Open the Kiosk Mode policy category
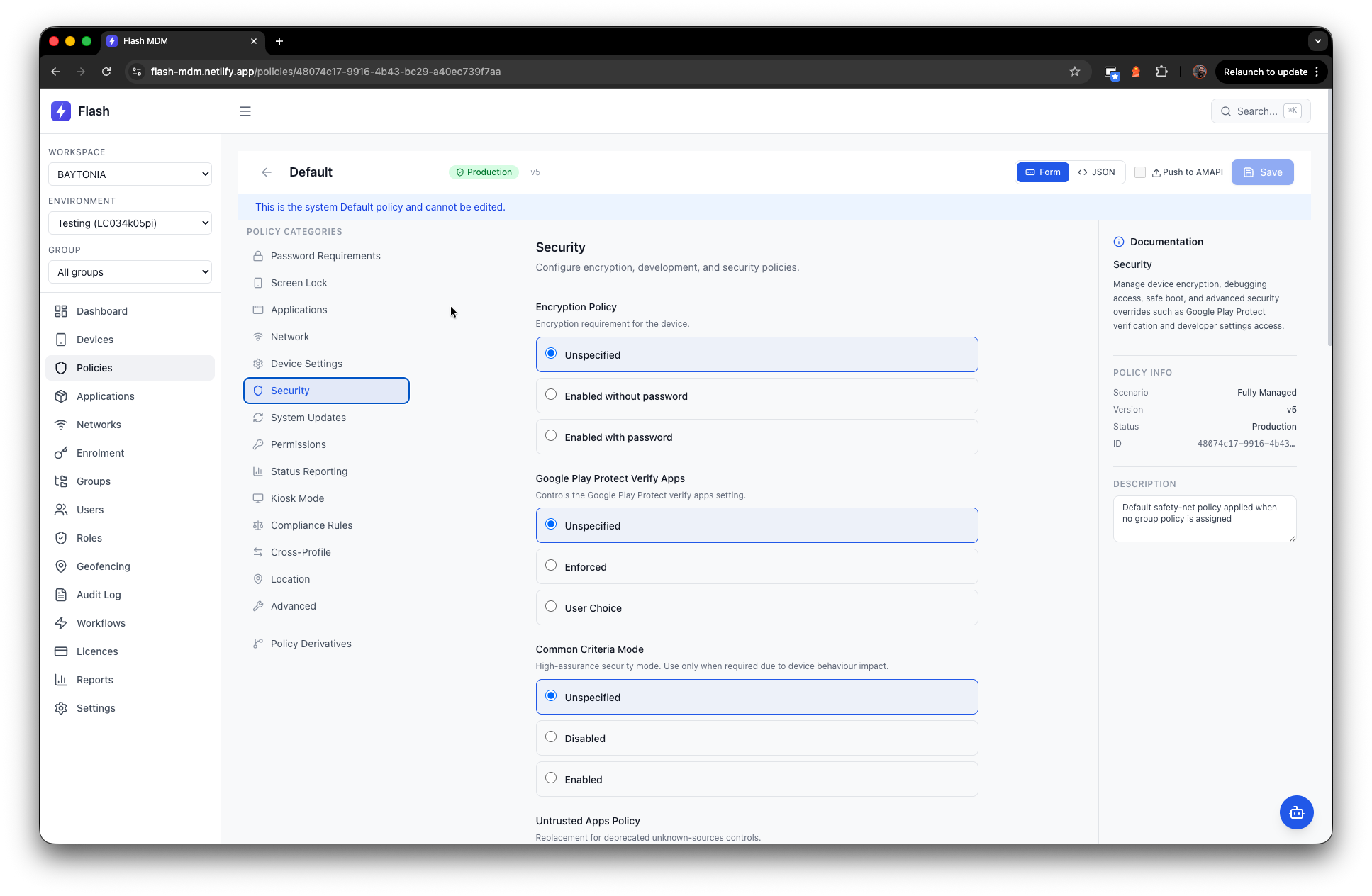The image size is (1372, 896). pos(297,498)
